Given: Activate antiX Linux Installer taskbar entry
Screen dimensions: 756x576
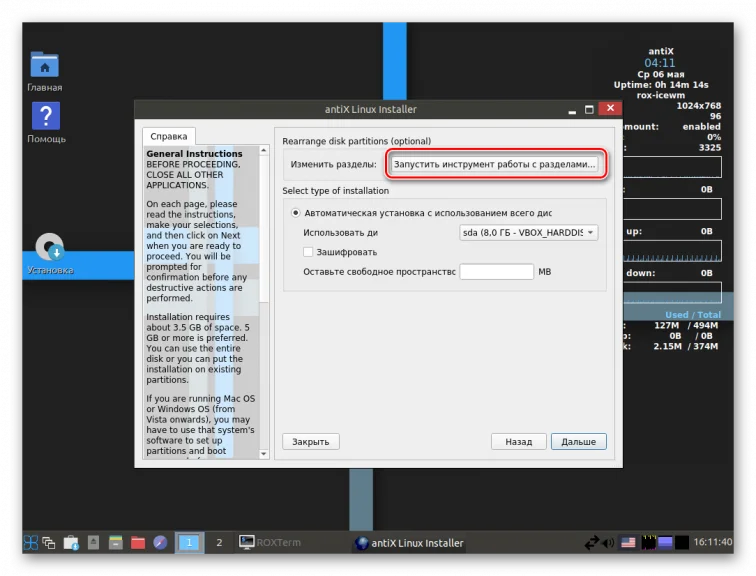Looking at the screenshot, I should point(409,543).
